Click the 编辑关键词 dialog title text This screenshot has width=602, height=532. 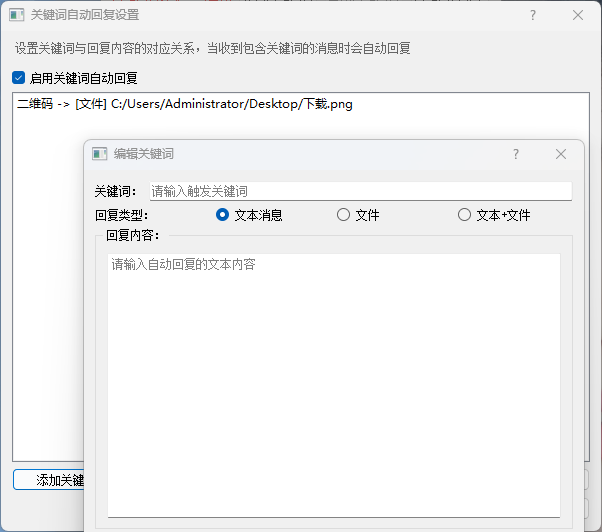(x=144, y=154)
